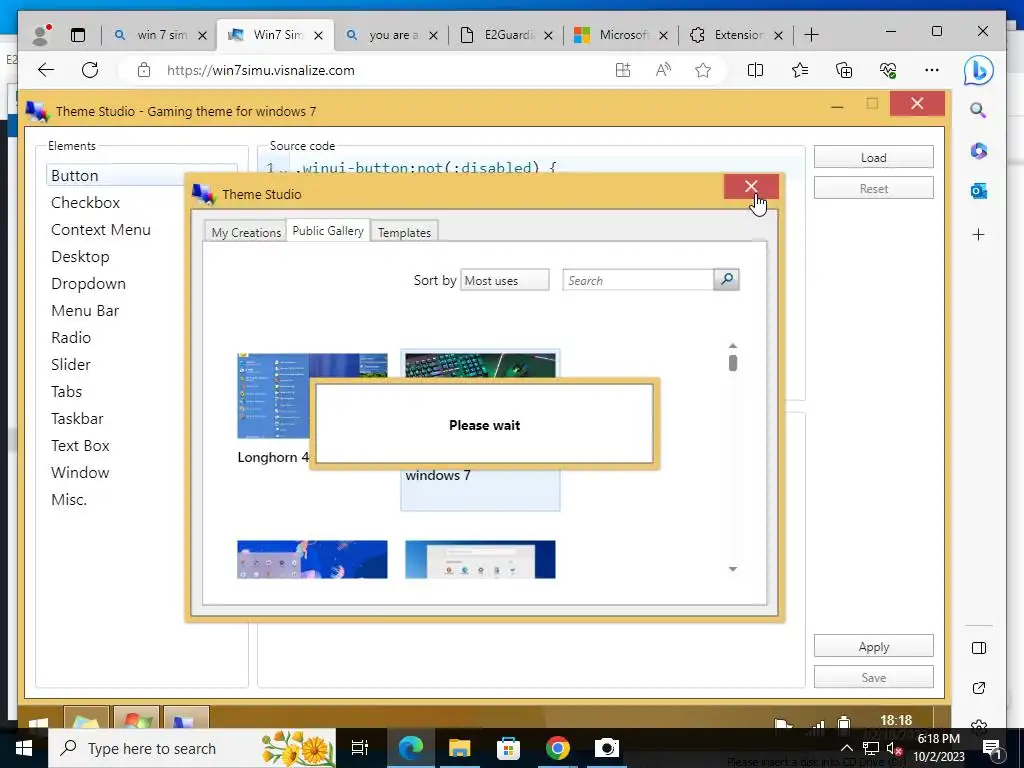This screenshot has height=768, width=1024.
Task: Open the Collections icon
Action: [844, 70]
